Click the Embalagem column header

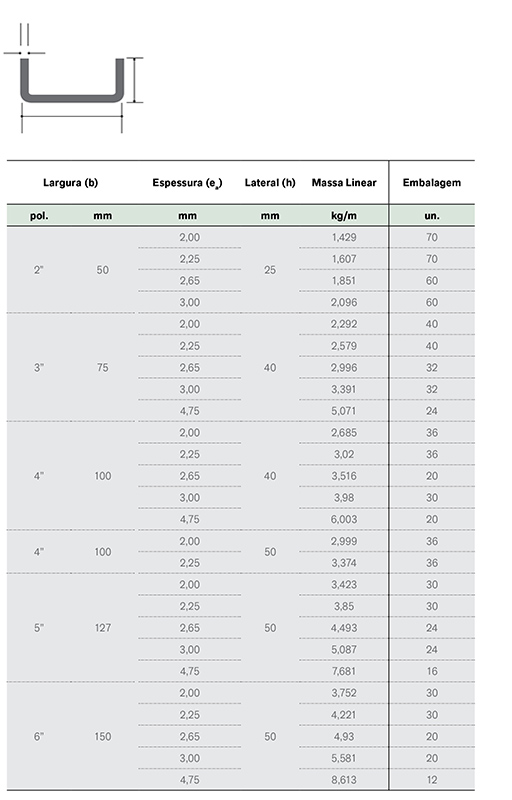point(431,183)
